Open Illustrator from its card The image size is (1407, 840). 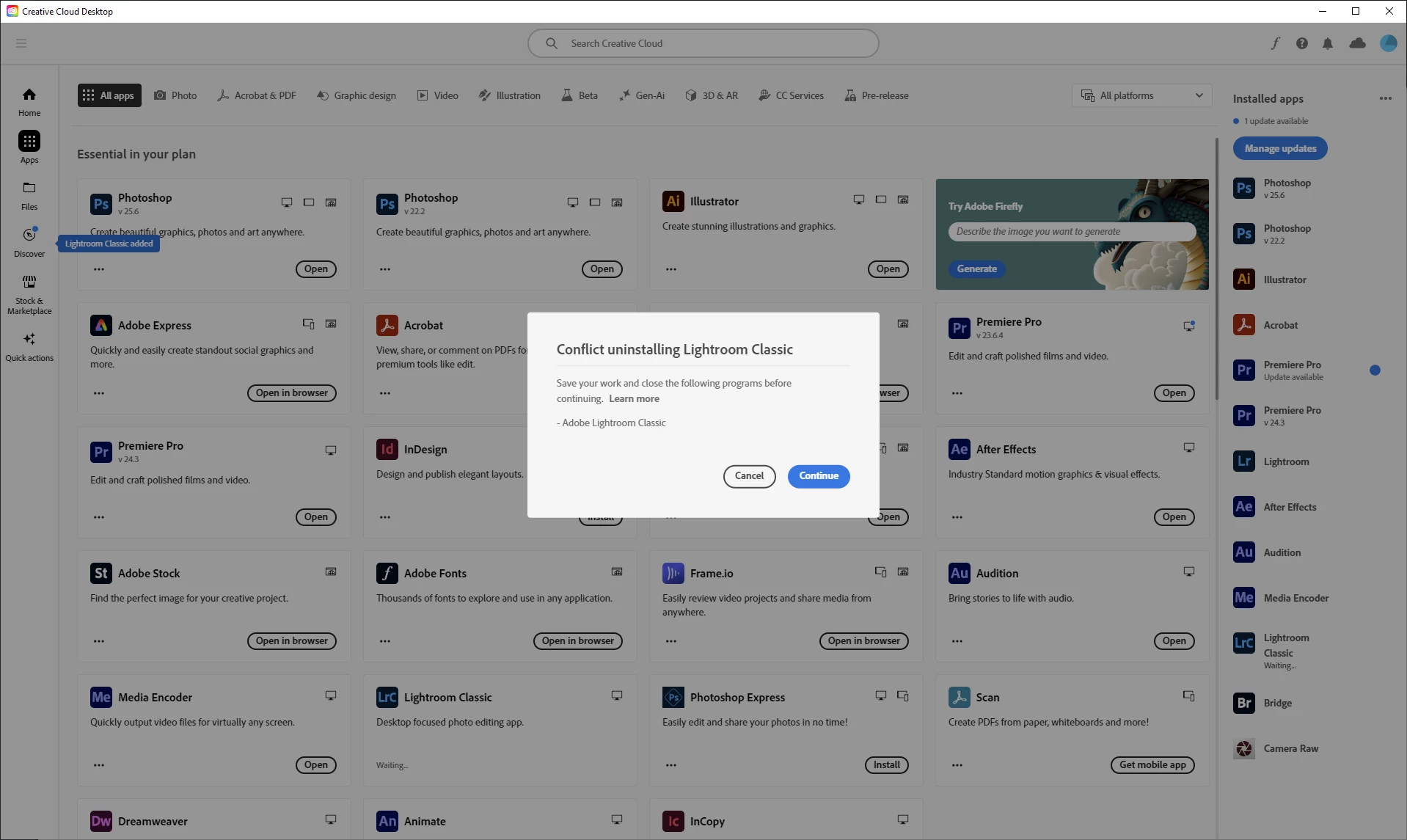(x=888, y=269)
